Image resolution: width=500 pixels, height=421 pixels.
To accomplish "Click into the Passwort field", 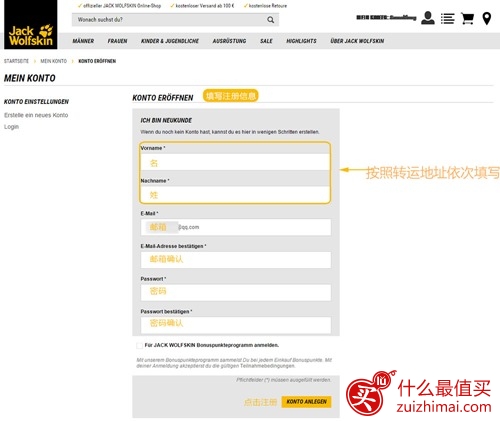I will [x=236, y=292].
